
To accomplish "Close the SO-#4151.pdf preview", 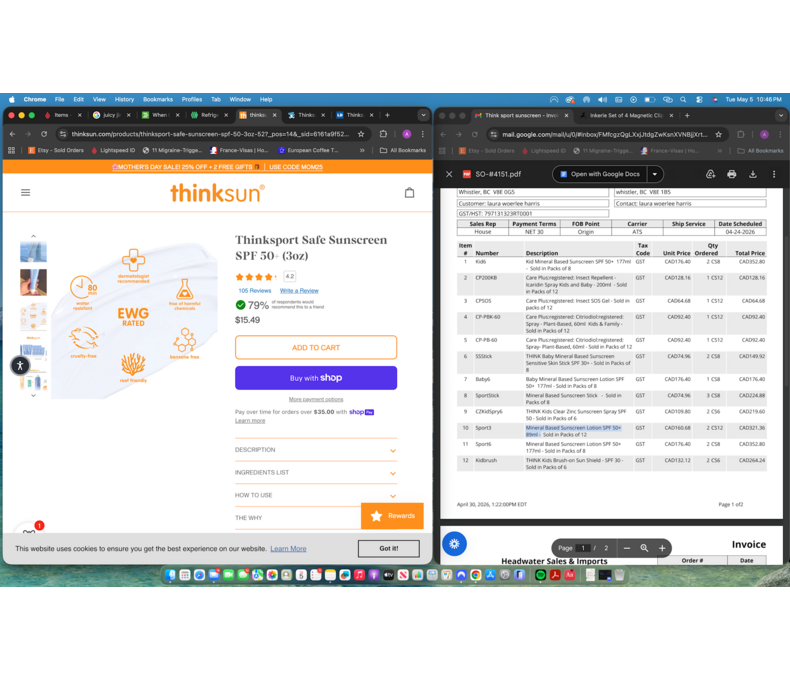I will 449,174.
